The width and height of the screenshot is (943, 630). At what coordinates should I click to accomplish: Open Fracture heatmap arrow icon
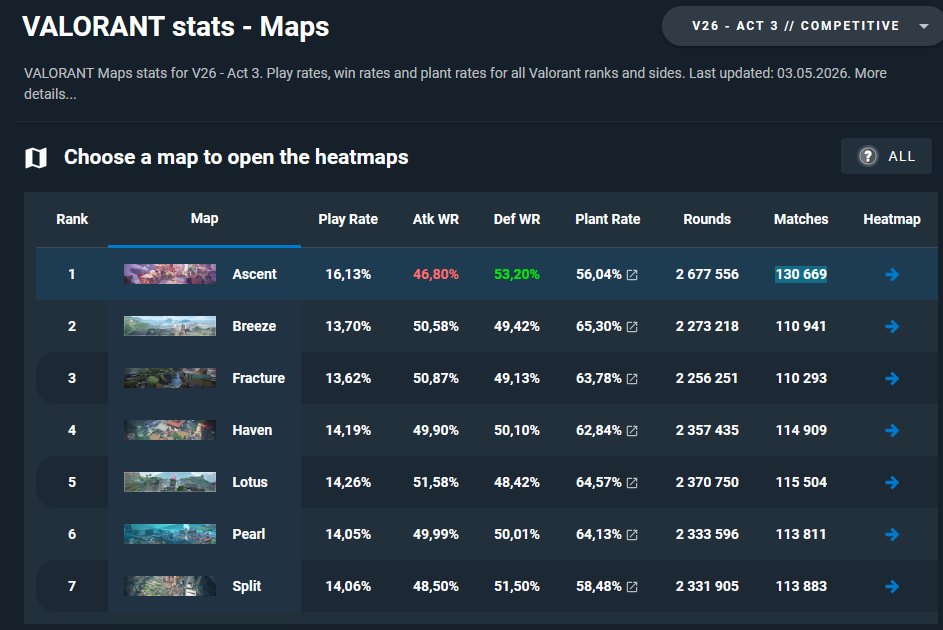892,378
